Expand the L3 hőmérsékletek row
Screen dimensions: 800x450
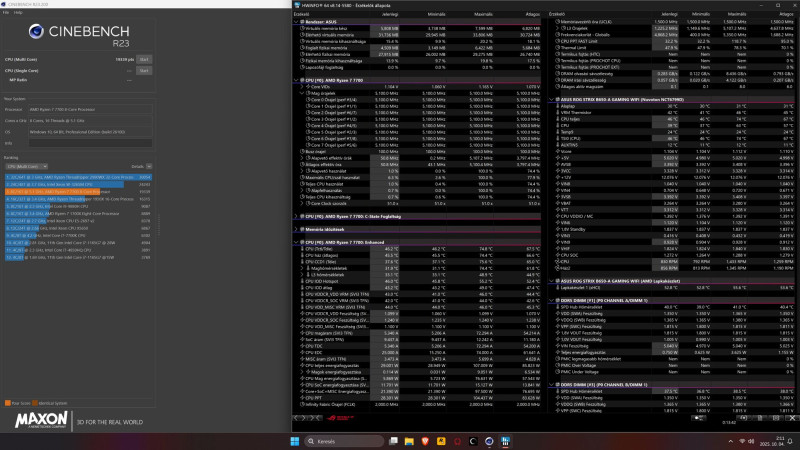(x=302, y=274)
